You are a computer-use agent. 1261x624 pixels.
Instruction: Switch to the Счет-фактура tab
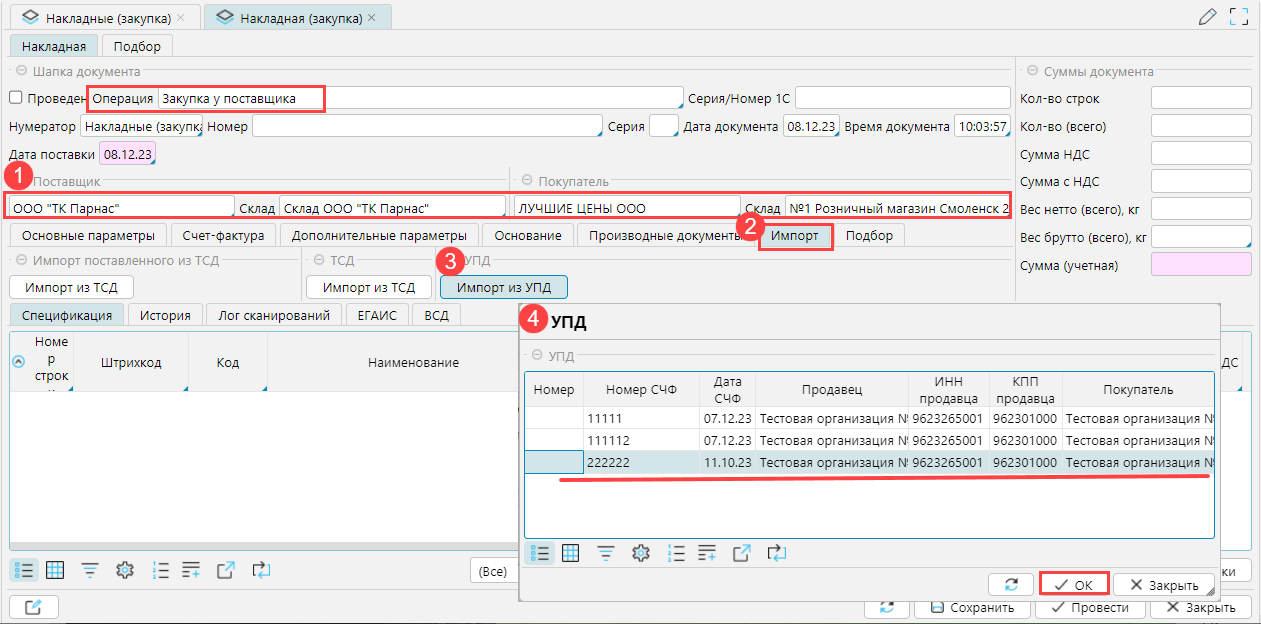[223, 236]
